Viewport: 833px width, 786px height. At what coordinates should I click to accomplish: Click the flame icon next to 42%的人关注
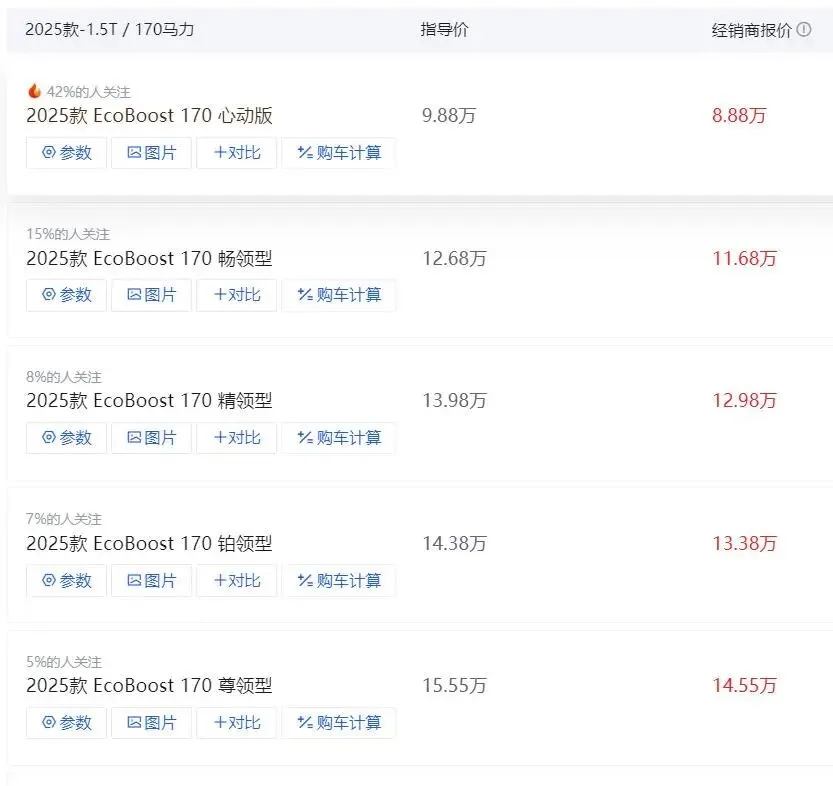pos(34,91)
